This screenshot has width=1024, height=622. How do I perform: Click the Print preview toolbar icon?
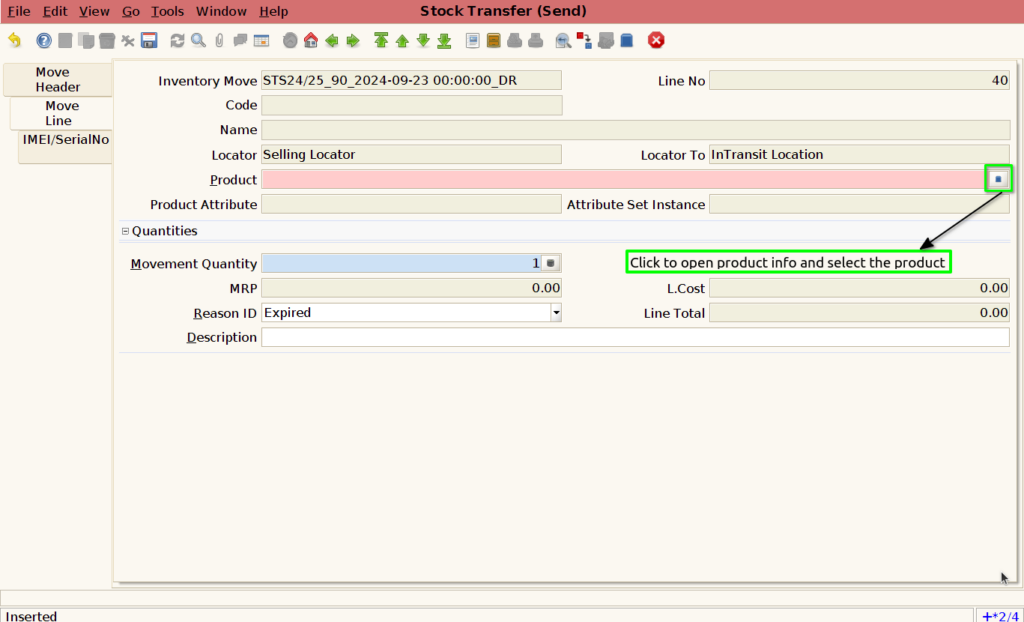tap(515, 41)
